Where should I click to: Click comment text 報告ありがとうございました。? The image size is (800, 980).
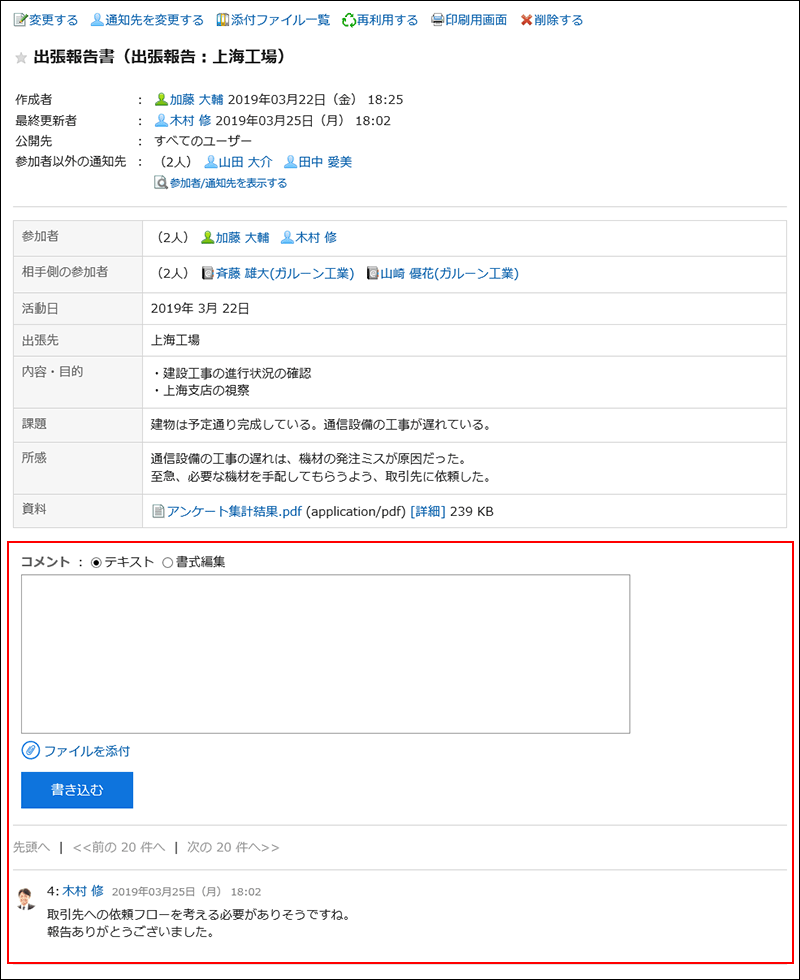pos(131,933)
